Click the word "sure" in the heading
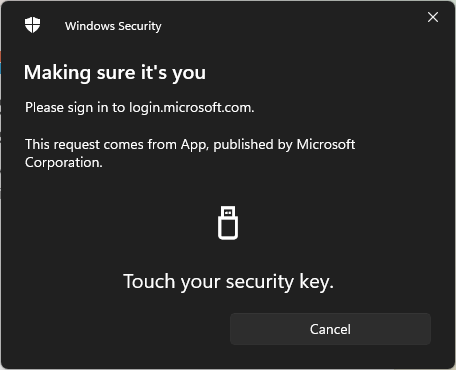Screen dimensions: 456x370 pyautogui.click(x=116, y=73)
